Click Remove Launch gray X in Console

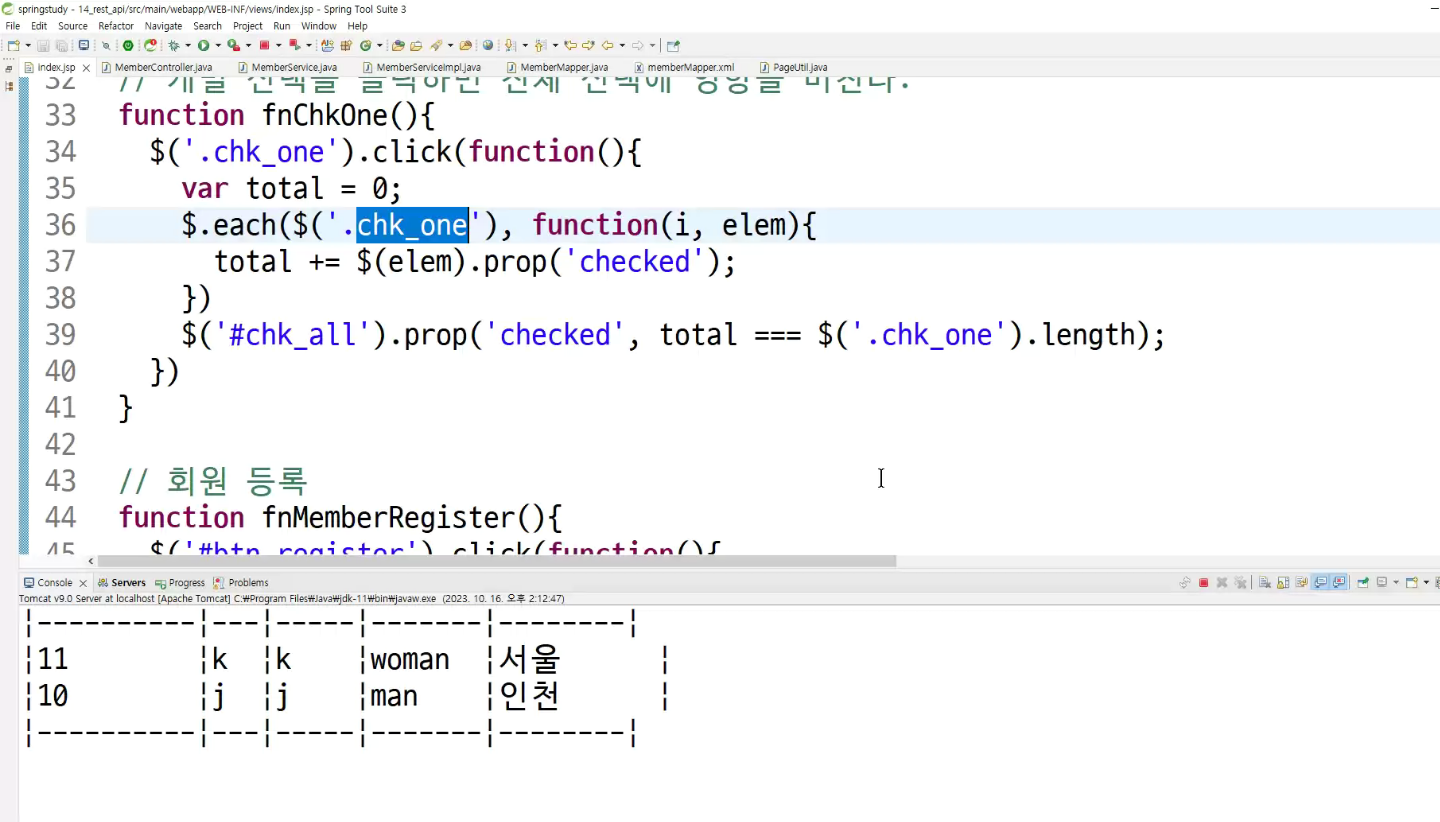pos(1222,582)
